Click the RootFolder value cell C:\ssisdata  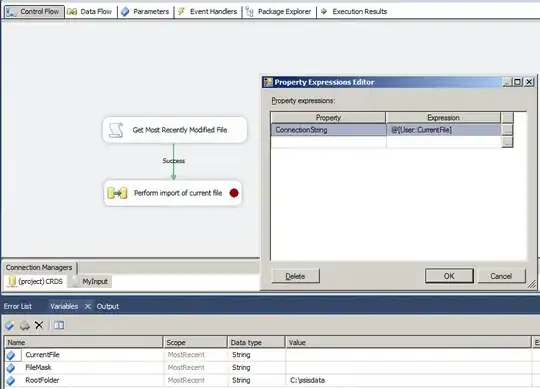[408, 380]
